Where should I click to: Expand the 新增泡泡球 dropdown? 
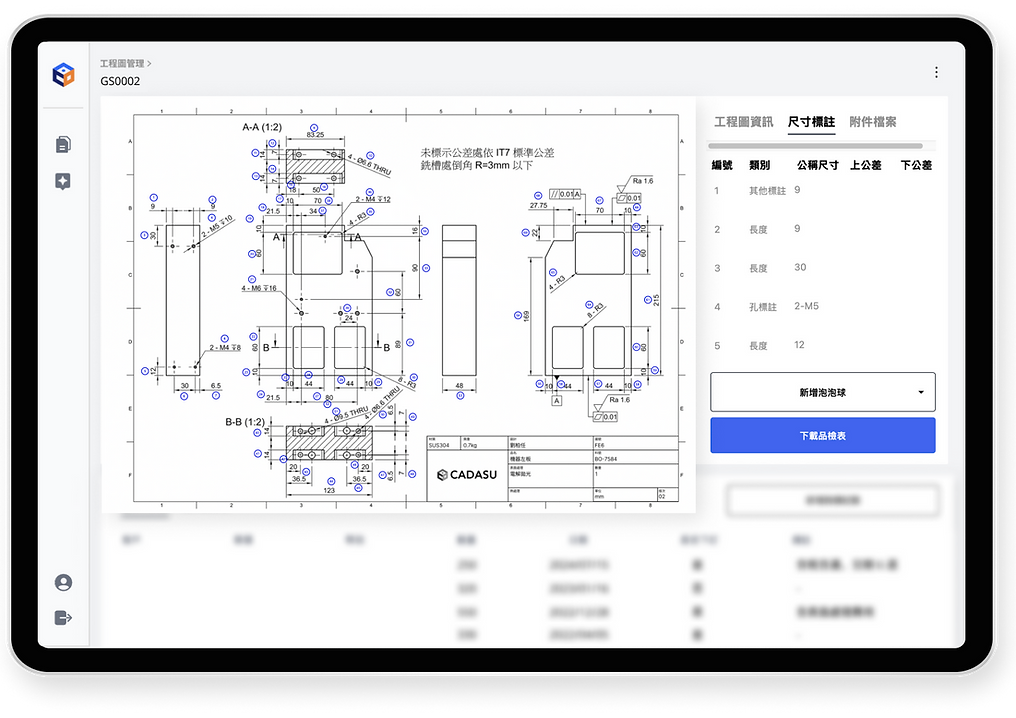[x=823, y=392]
